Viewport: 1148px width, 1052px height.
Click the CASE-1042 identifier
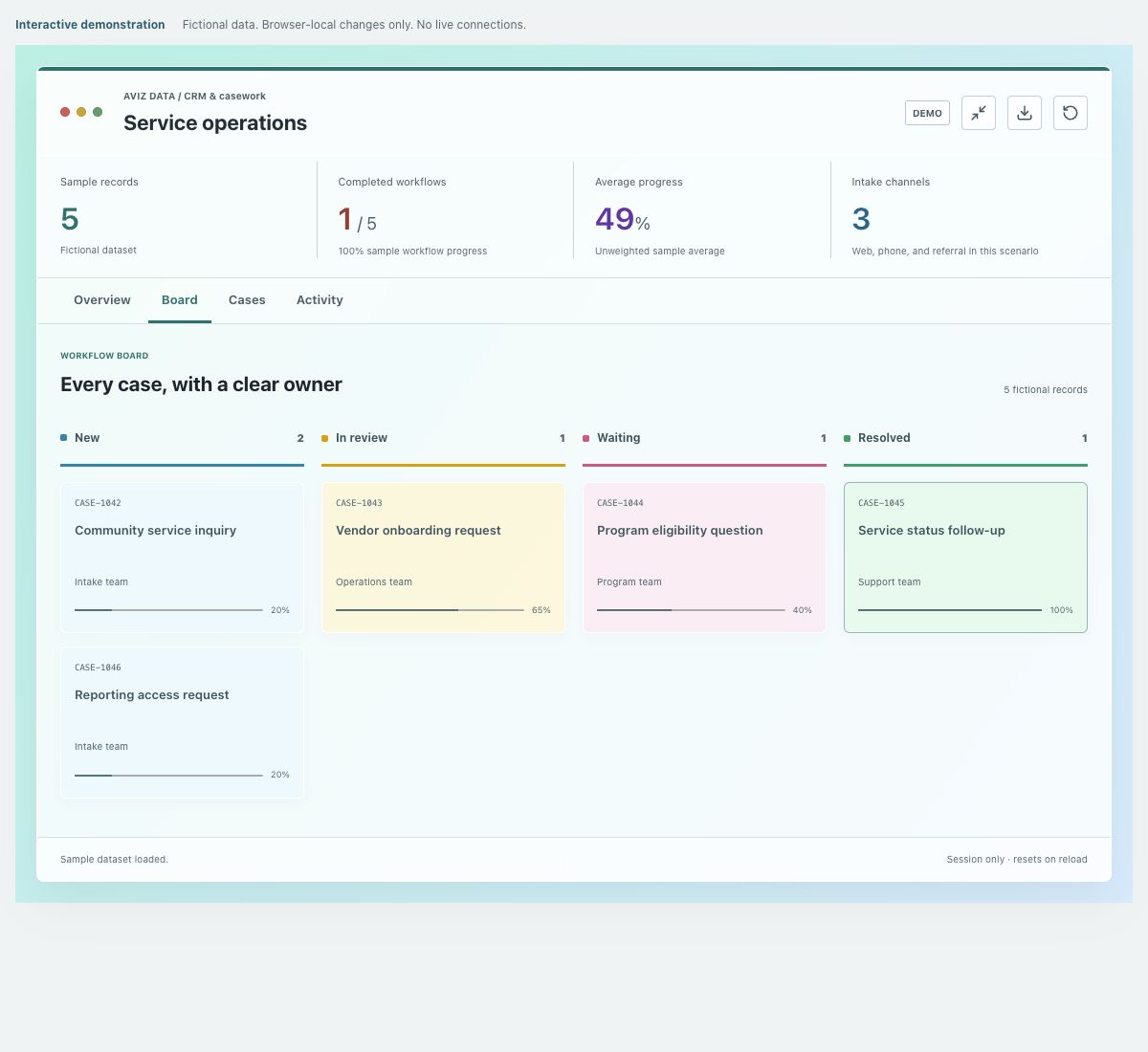(98, 503)
